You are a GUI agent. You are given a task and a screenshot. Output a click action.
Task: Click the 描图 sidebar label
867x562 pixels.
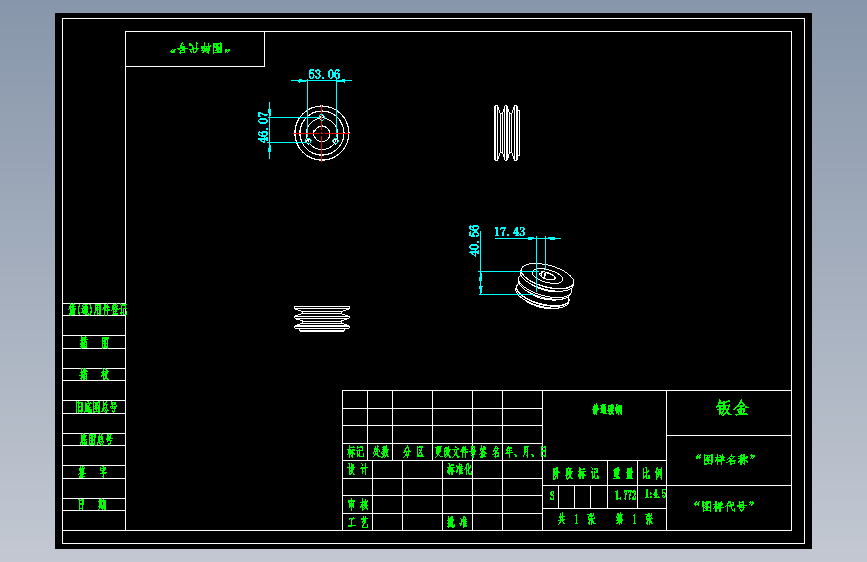pos(94,342)
